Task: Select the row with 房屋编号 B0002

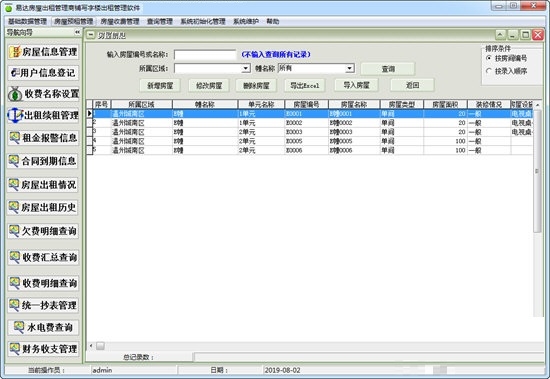Action: 310,123
